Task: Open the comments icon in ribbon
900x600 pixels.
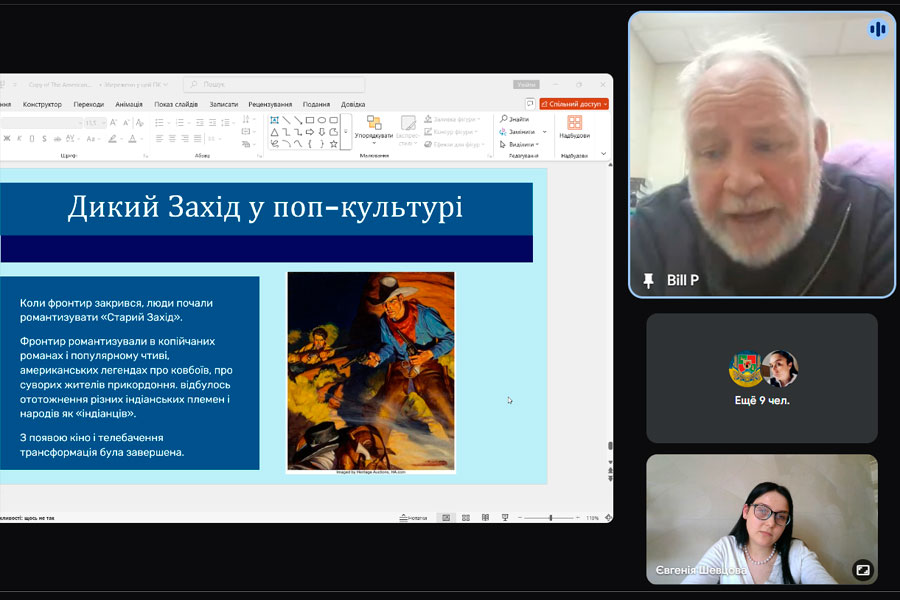Action: (530, 104)
